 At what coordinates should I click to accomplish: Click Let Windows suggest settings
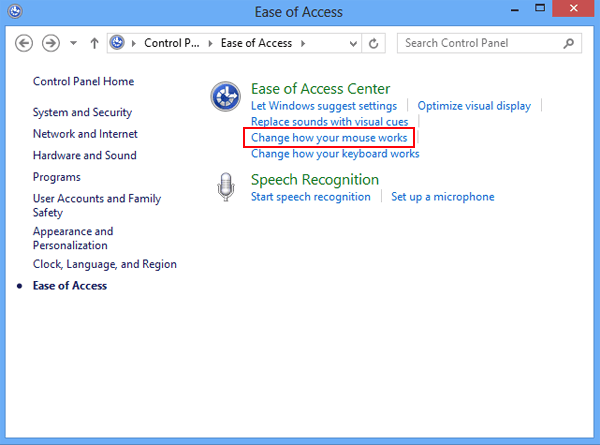click(x=324, y=106)
